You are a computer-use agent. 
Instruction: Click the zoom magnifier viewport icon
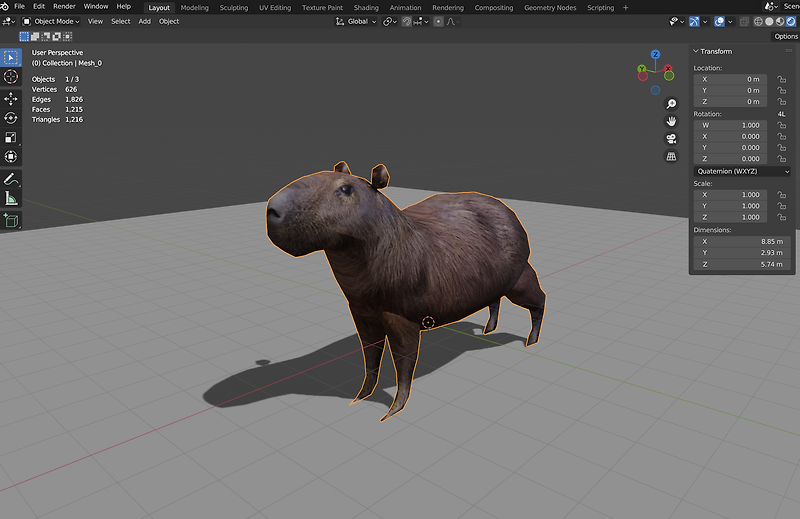[671, 104]
